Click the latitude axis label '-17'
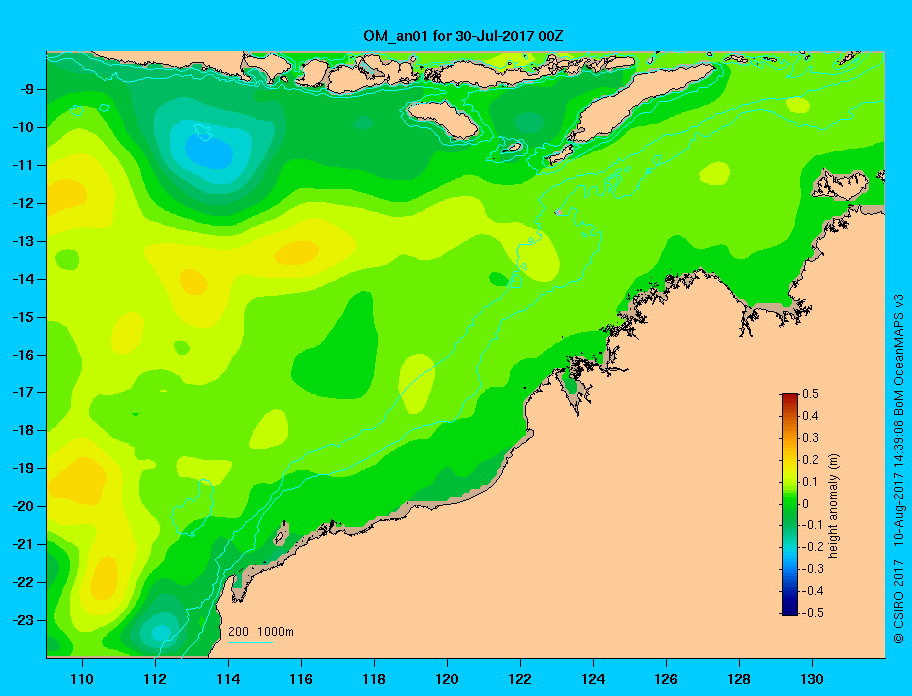Viewport: 912px width, 696px height. 23,392
